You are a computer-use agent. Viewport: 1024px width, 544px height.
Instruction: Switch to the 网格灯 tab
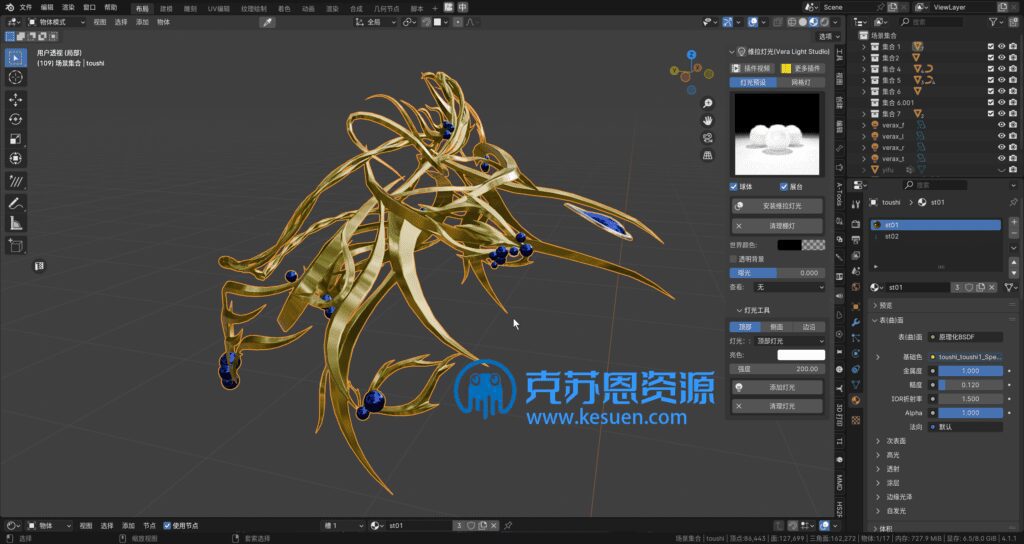(x=801, y=82)
